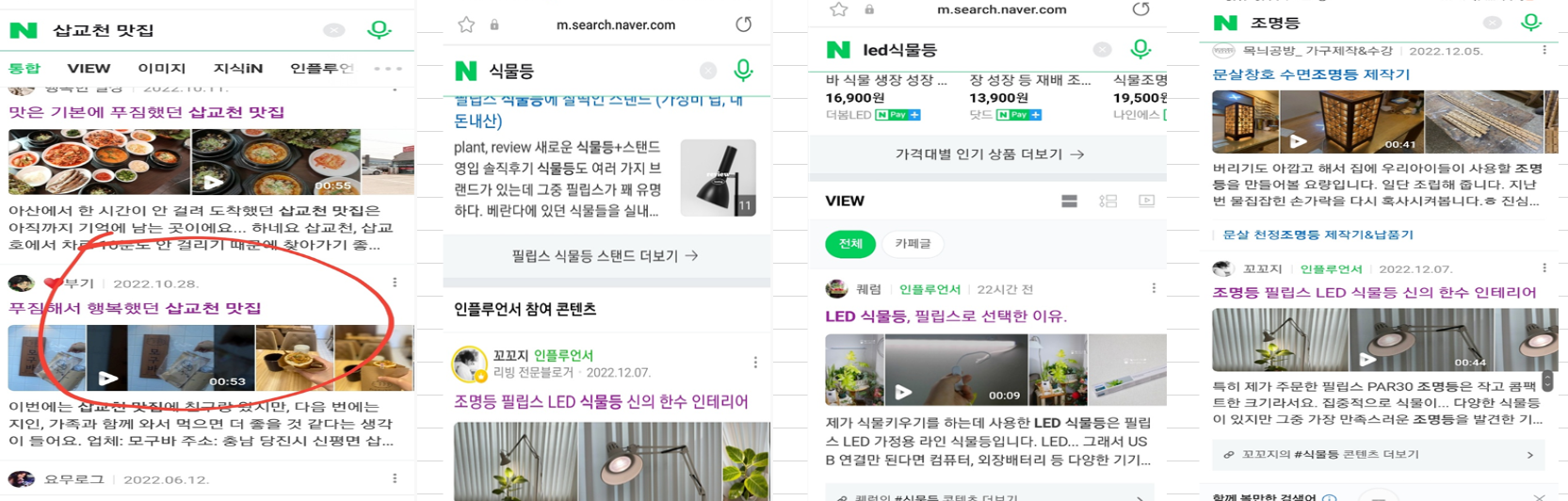Open the Naver logo beside 조명등 search
This screenshot has height=501, width=1568.
click(1225, 22)
